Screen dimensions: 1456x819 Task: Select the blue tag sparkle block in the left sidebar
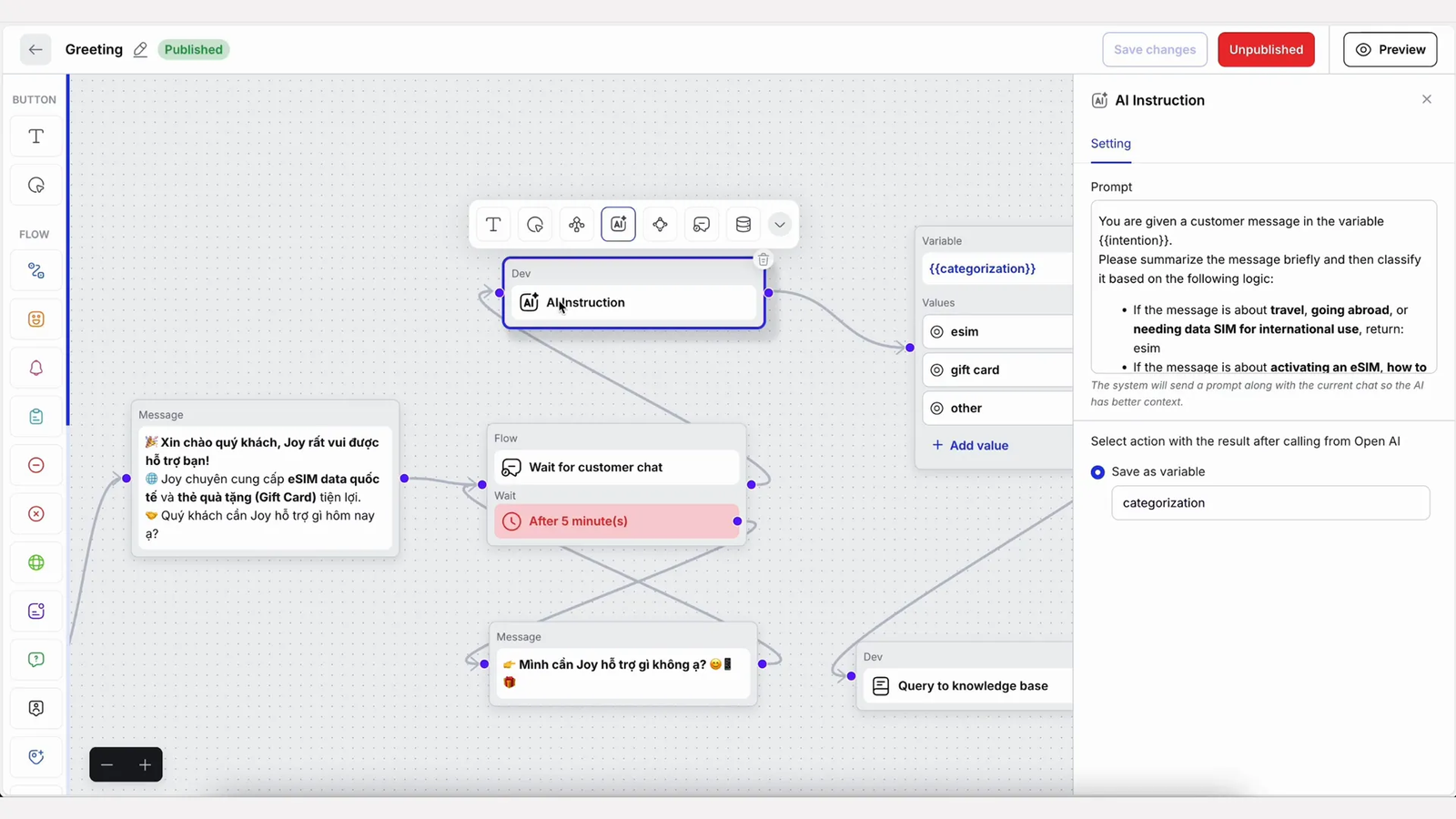click(x=36, y=757)
